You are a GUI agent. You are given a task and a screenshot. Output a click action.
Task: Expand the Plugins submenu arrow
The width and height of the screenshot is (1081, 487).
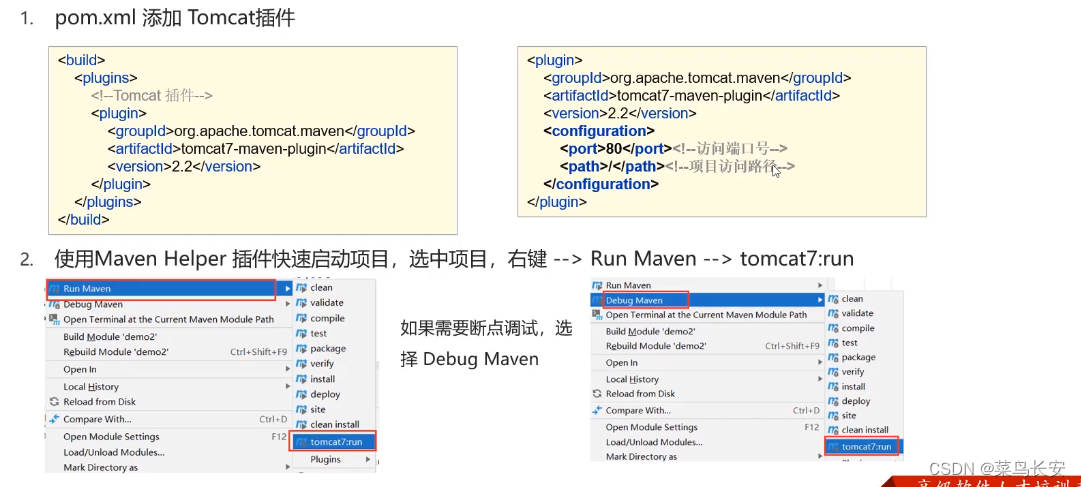367,459
